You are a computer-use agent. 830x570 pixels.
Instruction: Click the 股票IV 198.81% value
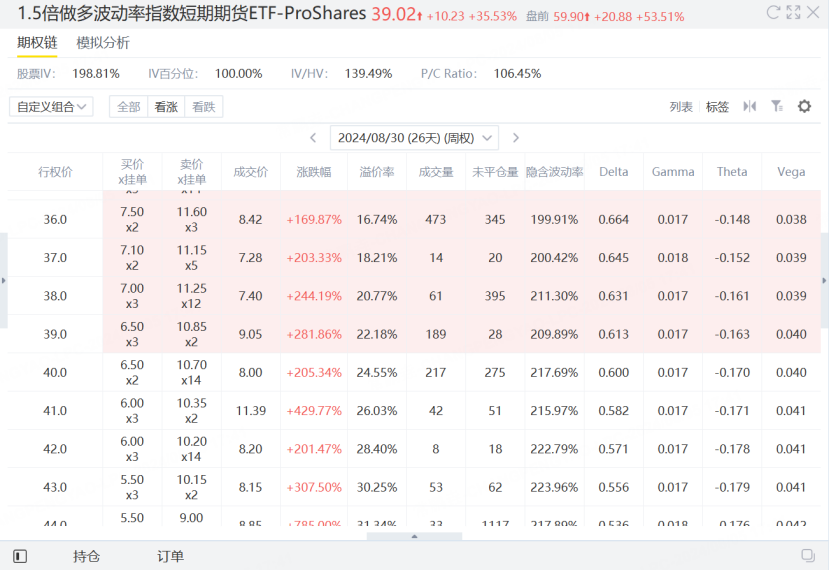pos(96,74)
